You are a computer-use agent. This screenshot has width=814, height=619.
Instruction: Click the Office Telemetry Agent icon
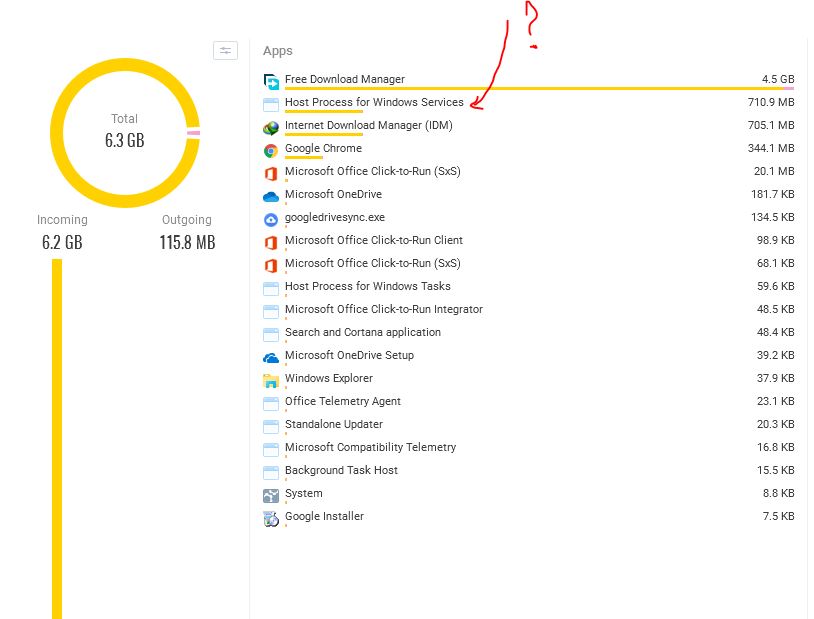pos(271,403)
